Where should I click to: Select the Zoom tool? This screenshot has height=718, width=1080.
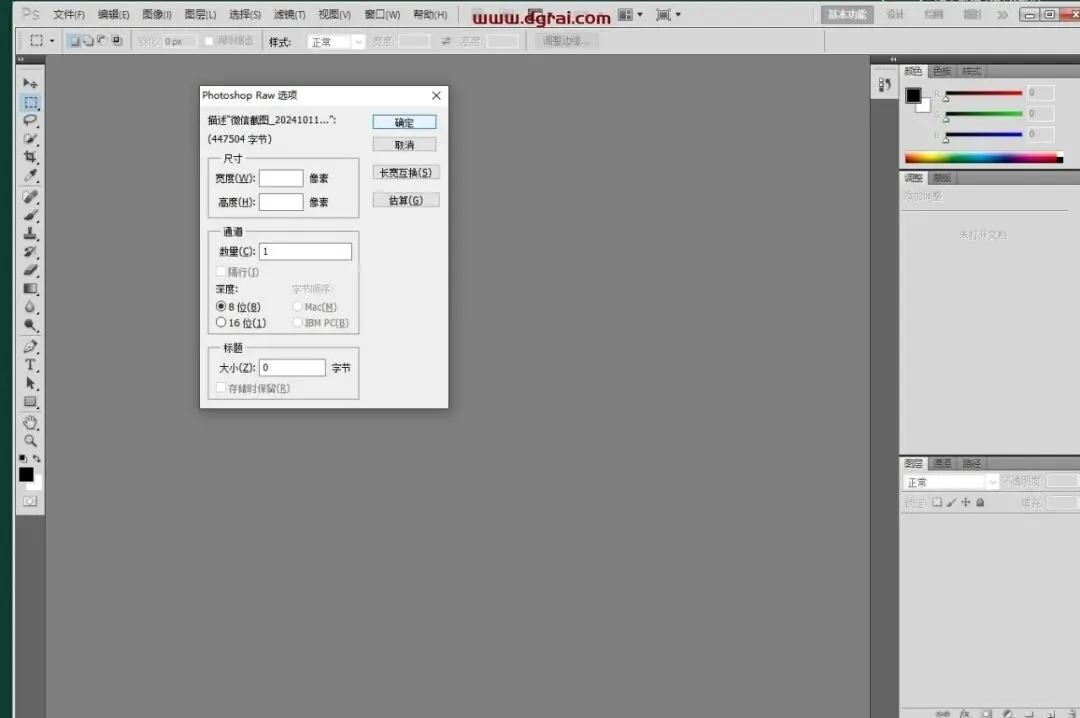point(30,440)
